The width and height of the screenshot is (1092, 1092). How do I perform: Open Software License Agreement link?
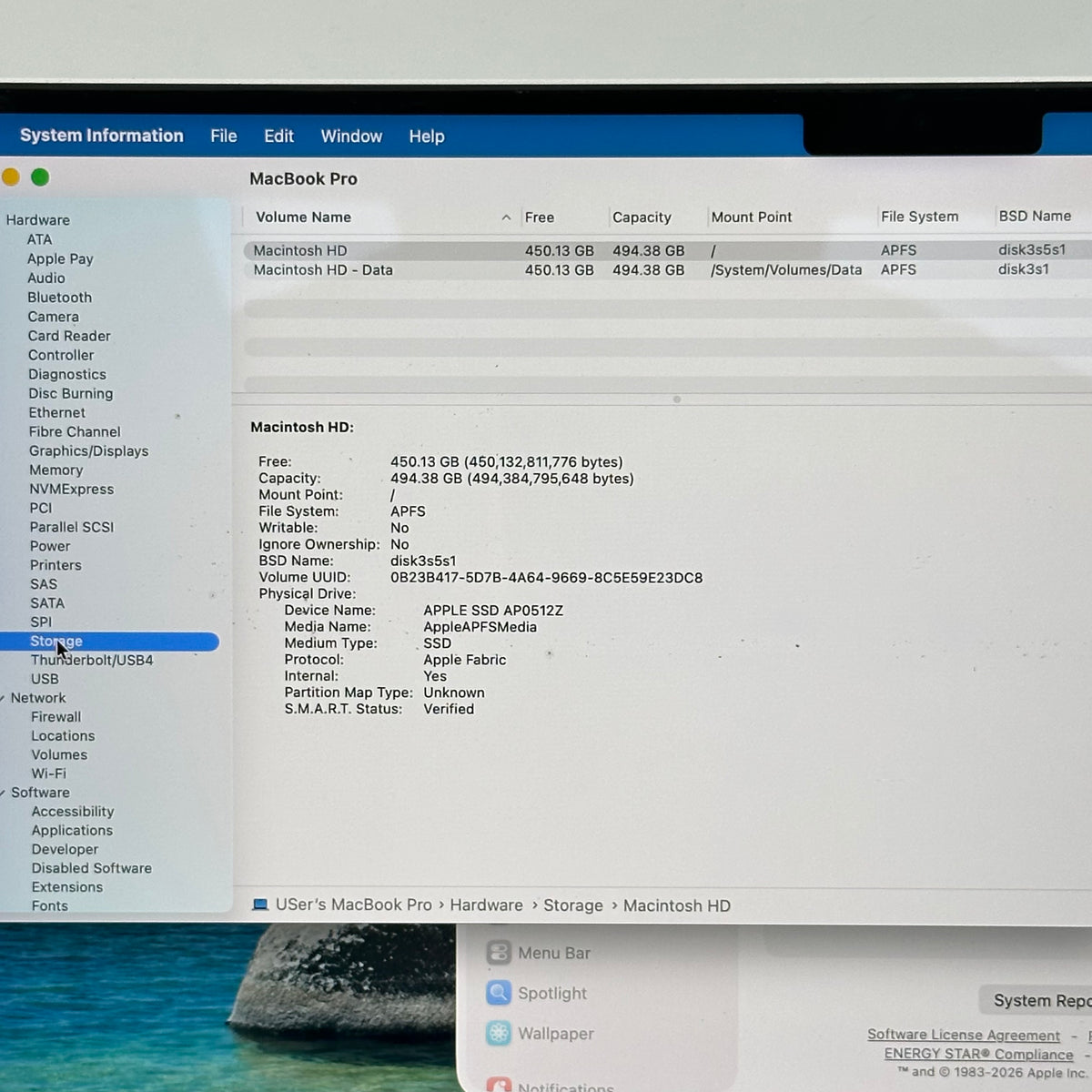coord(964,1035)
